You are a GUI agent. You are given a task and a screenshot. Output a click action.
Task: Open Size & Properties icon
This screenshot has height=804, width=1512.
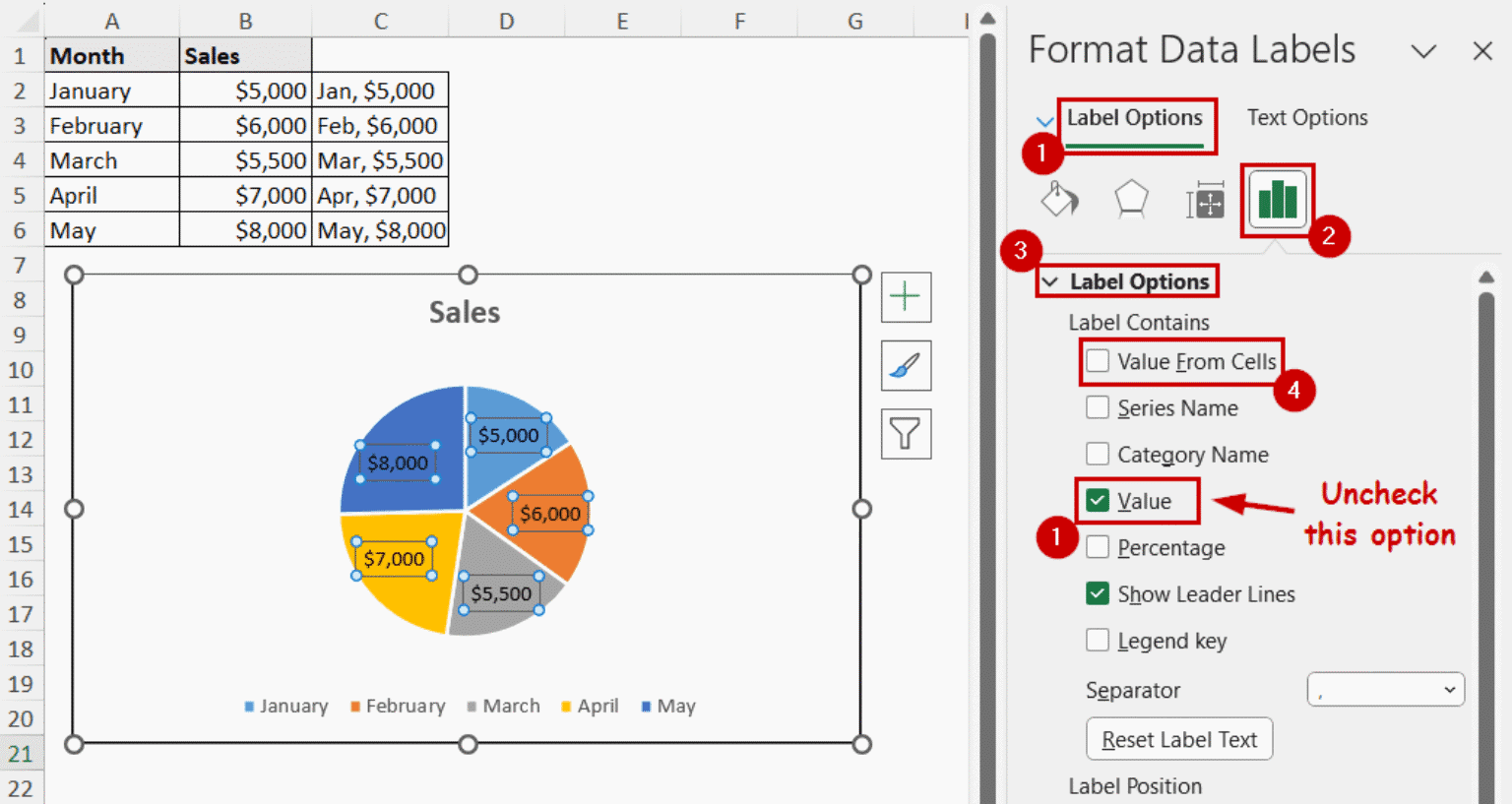pos(1205,202)
